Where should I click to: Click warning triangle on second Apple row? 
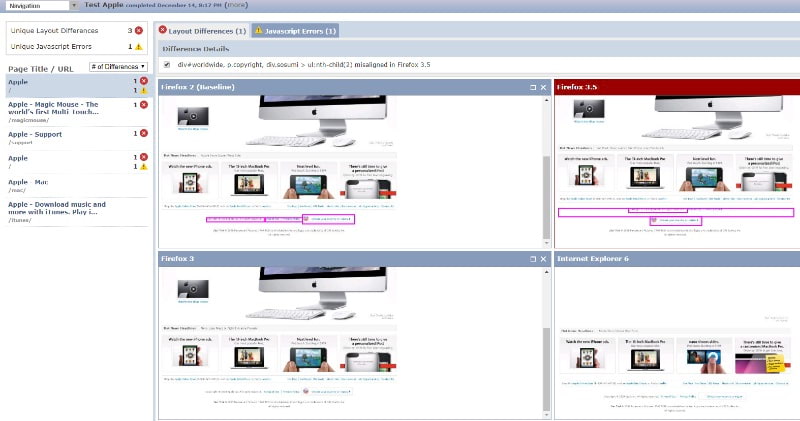point(144,166)
